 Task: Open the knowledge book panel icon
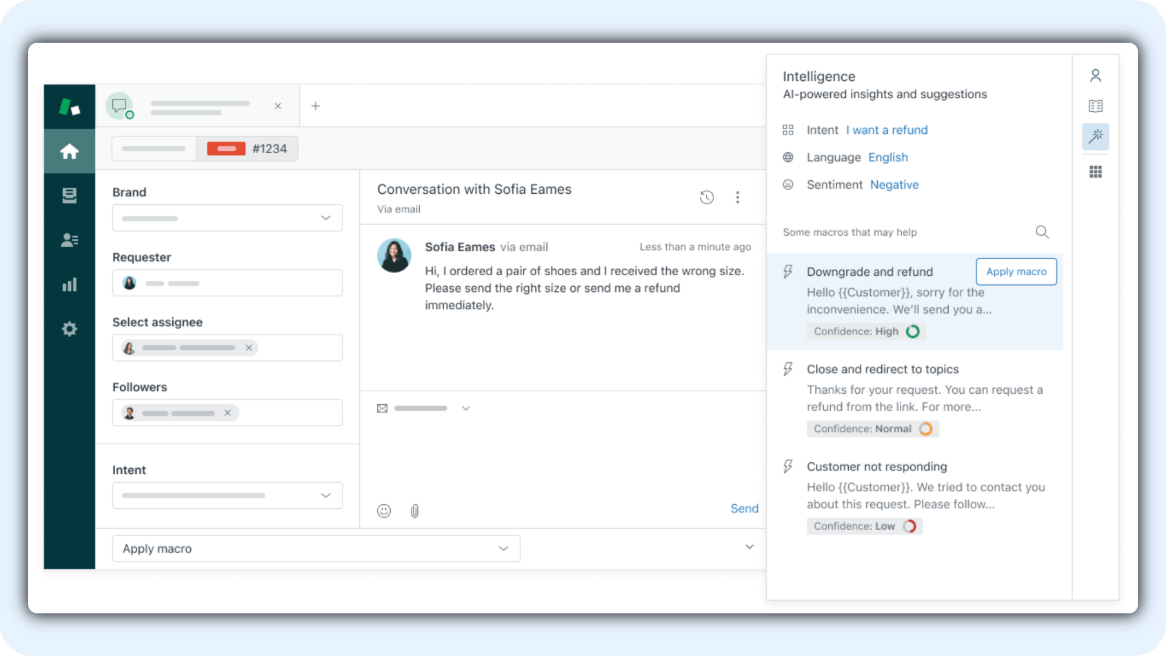[1095, 106]
